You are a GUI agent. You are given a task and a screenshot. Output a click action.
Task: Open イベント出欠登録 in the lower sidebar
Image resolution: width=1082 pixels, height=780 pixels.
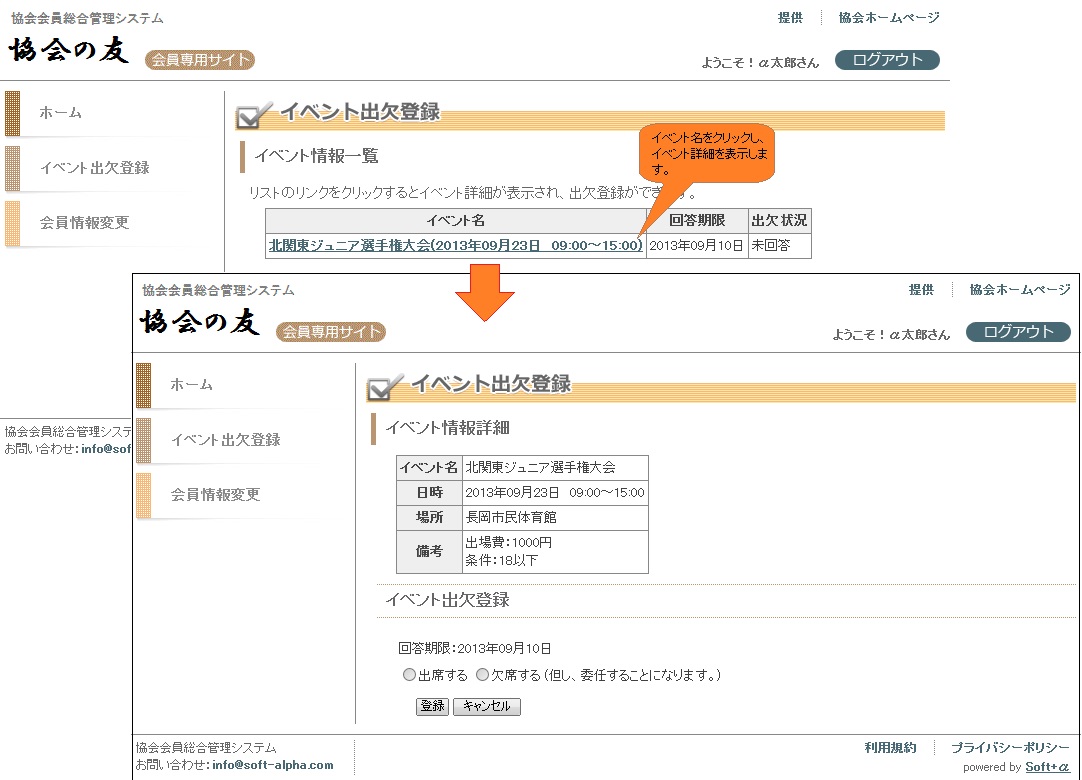click(x=225, y=440)
